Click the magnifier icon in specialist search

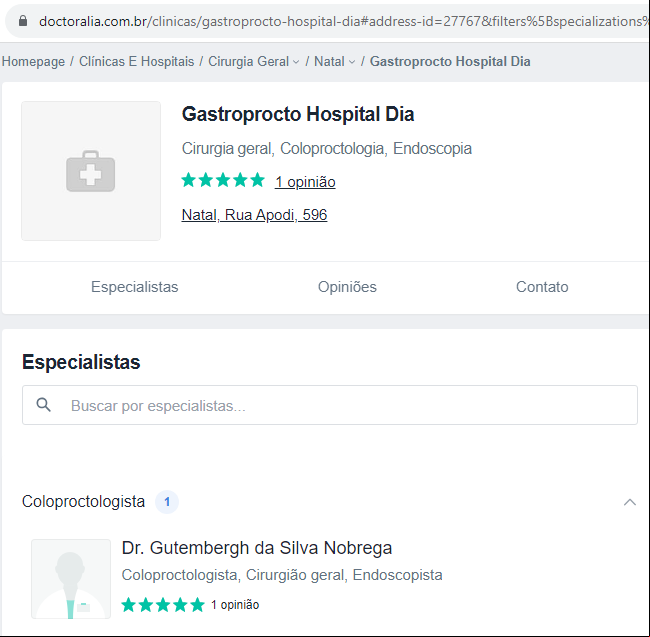tap(44, 404)
